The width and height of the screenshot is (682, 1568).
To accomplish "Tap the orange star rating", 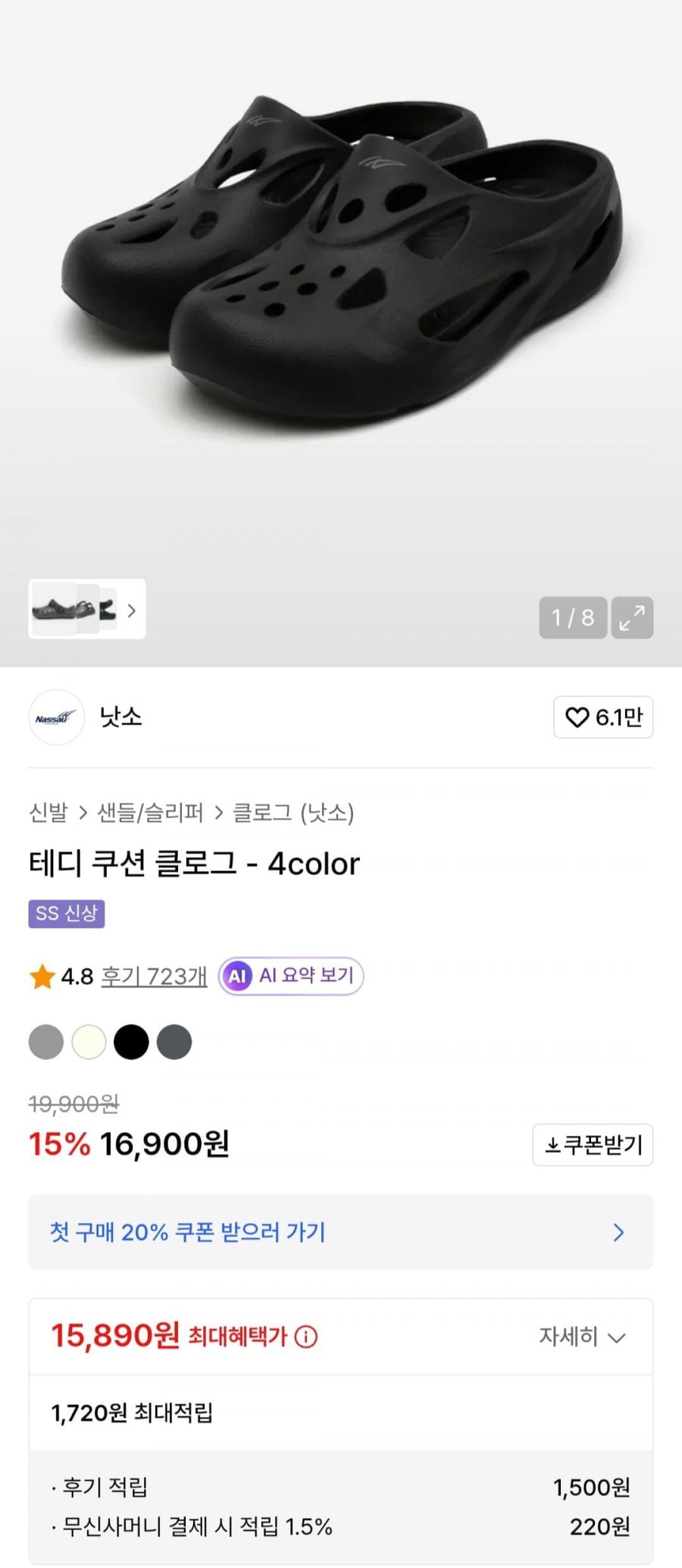I will (x=42, y=977).
